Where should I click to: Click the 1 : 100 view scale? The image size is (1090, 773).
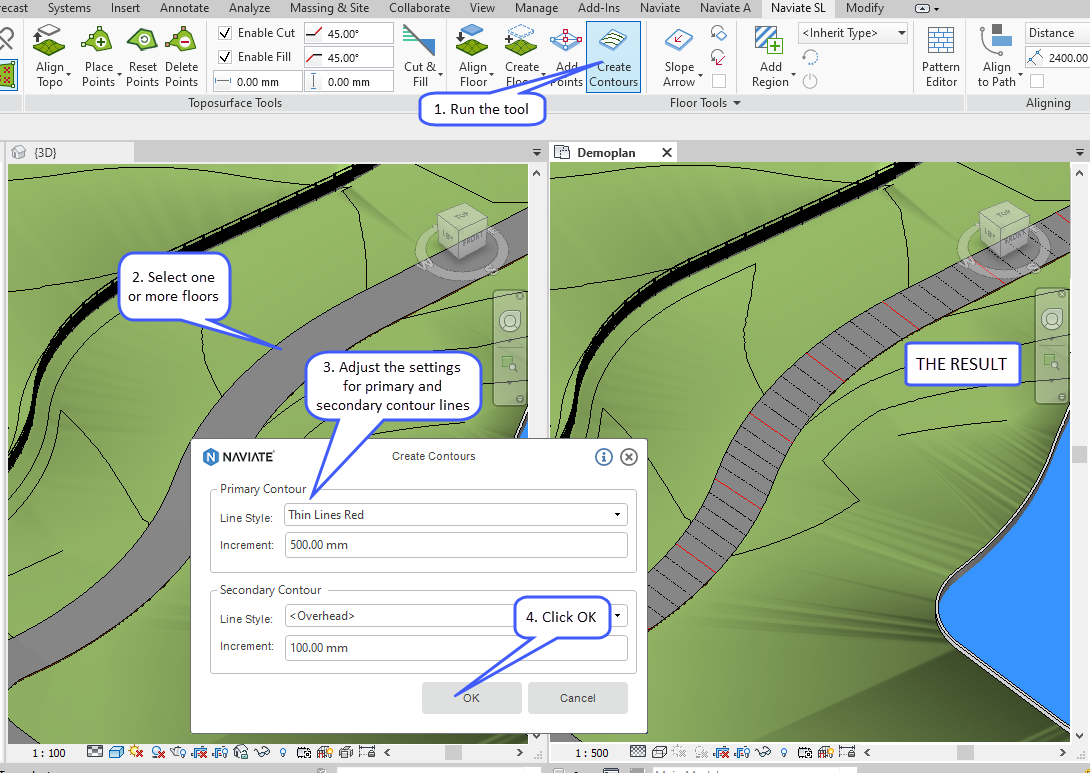point(49,753)
